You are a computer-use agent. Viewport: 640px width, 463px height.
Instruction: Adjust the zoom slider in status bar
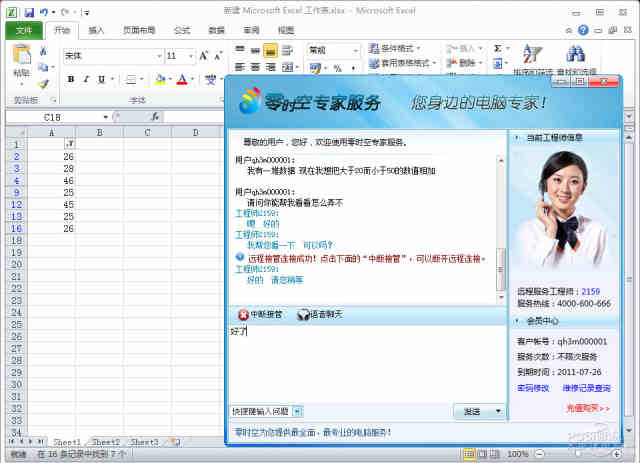point(578,454)
